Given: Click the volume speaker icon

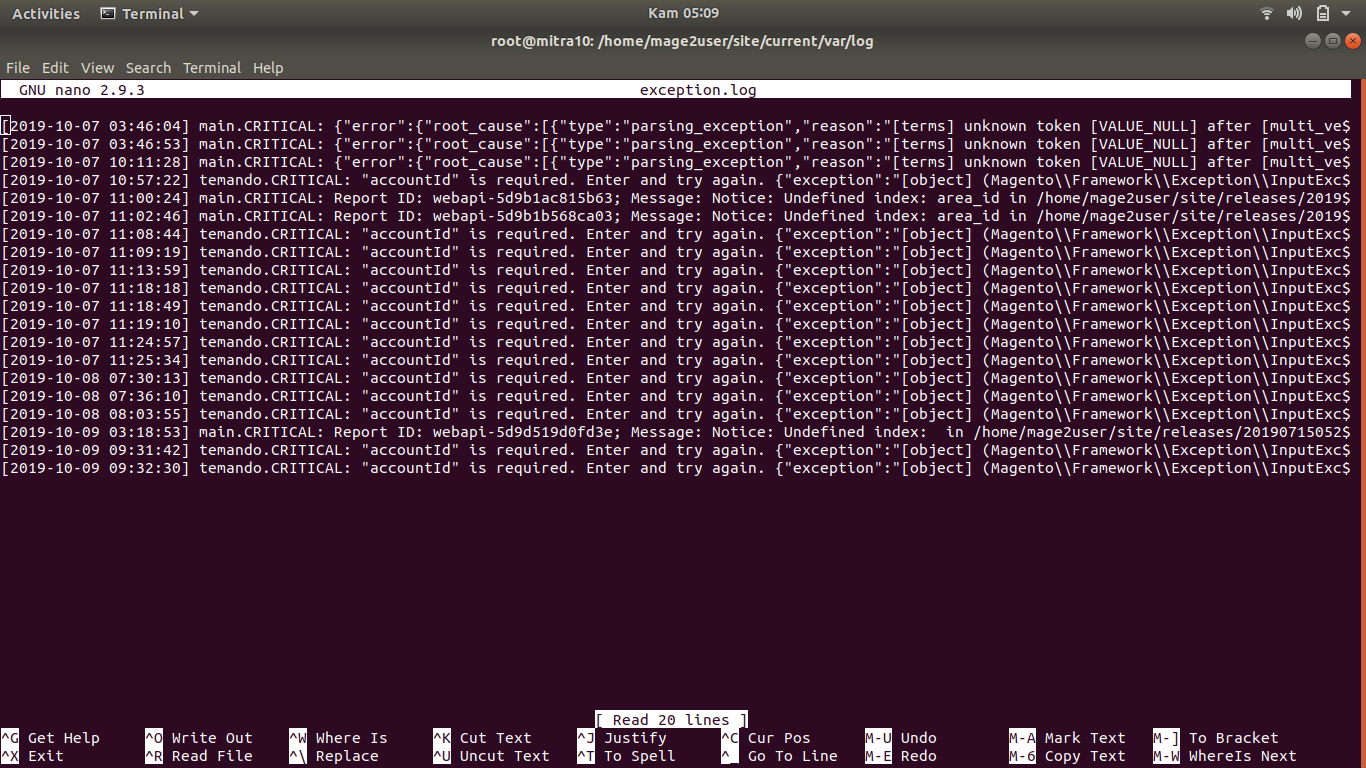Looking at the screenshot, I should click(x=1294, y=14).
